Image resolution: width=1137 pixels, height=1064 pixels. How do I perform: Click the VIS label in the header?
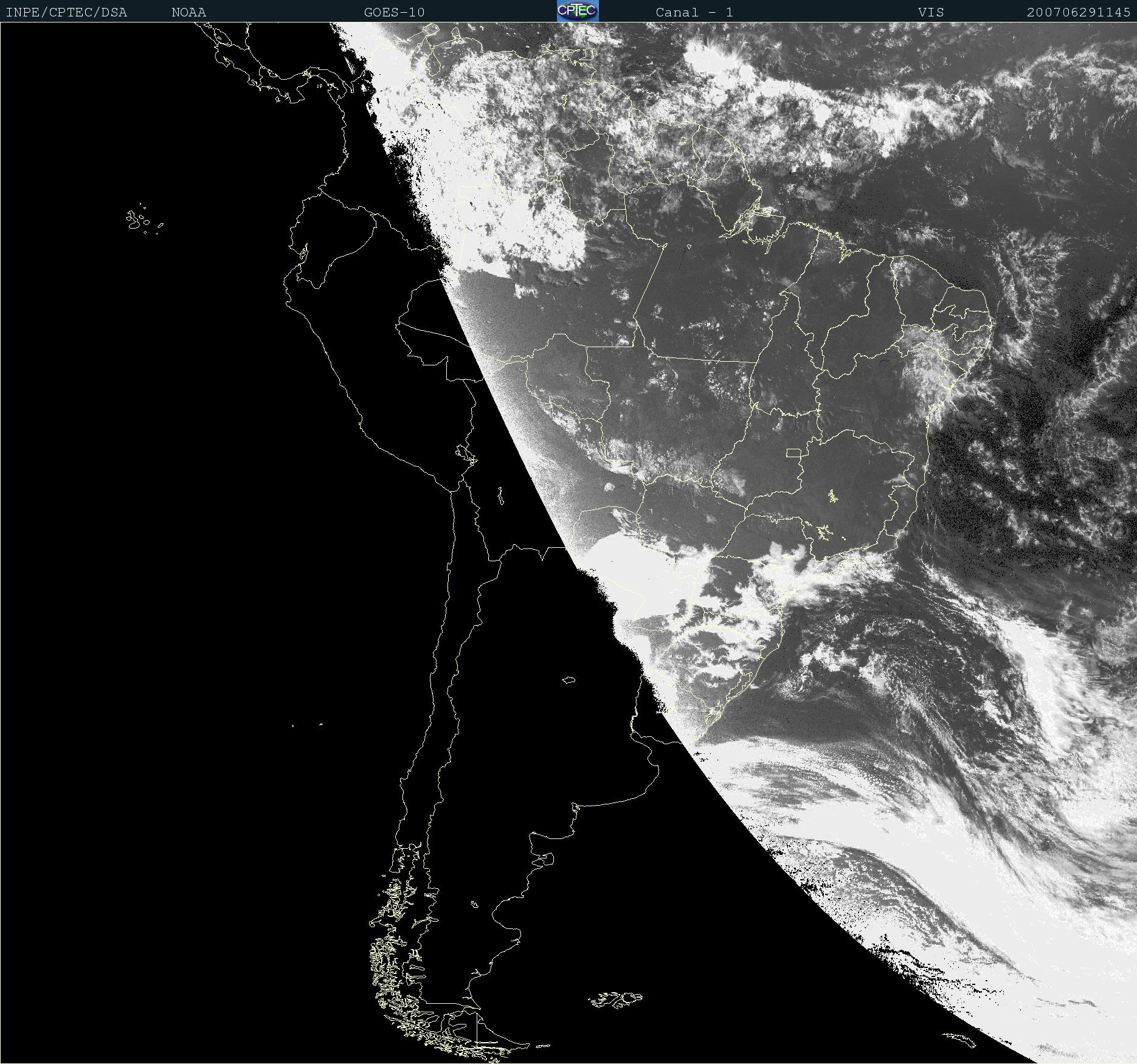pyautogui.click(x=931, y=12)
